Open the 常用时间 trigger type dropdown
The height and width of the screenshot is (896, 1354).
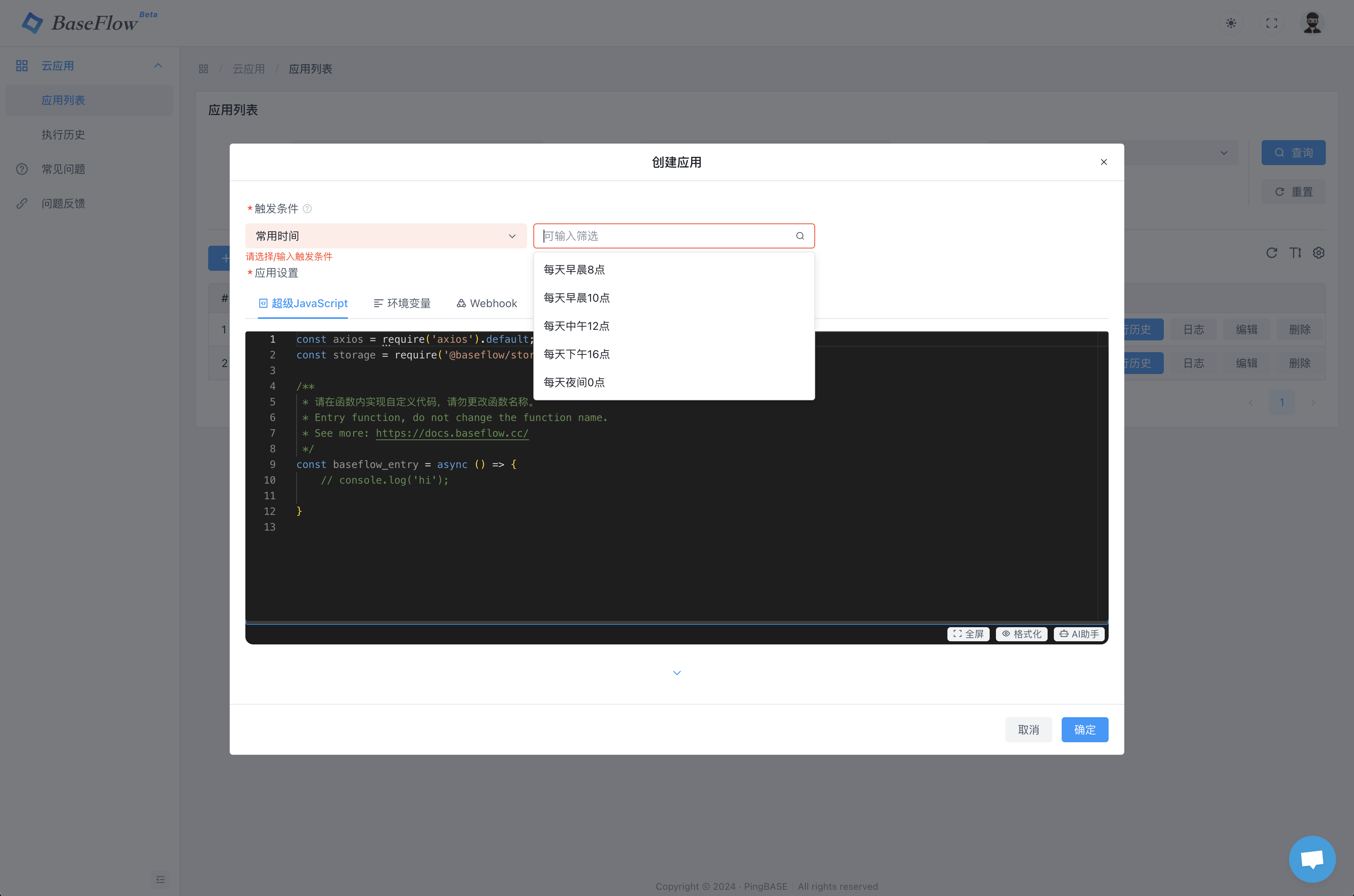point(386,236)
